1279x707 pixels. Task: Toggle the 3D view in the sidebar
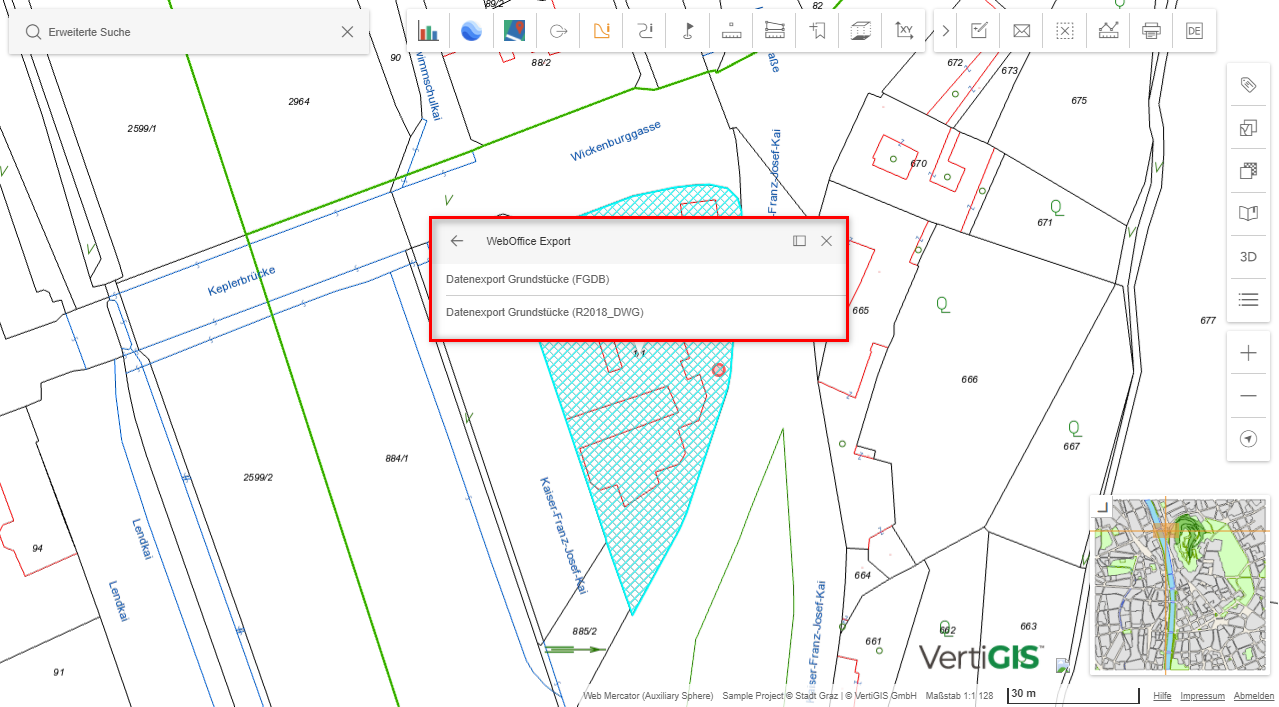[1247, 256]
